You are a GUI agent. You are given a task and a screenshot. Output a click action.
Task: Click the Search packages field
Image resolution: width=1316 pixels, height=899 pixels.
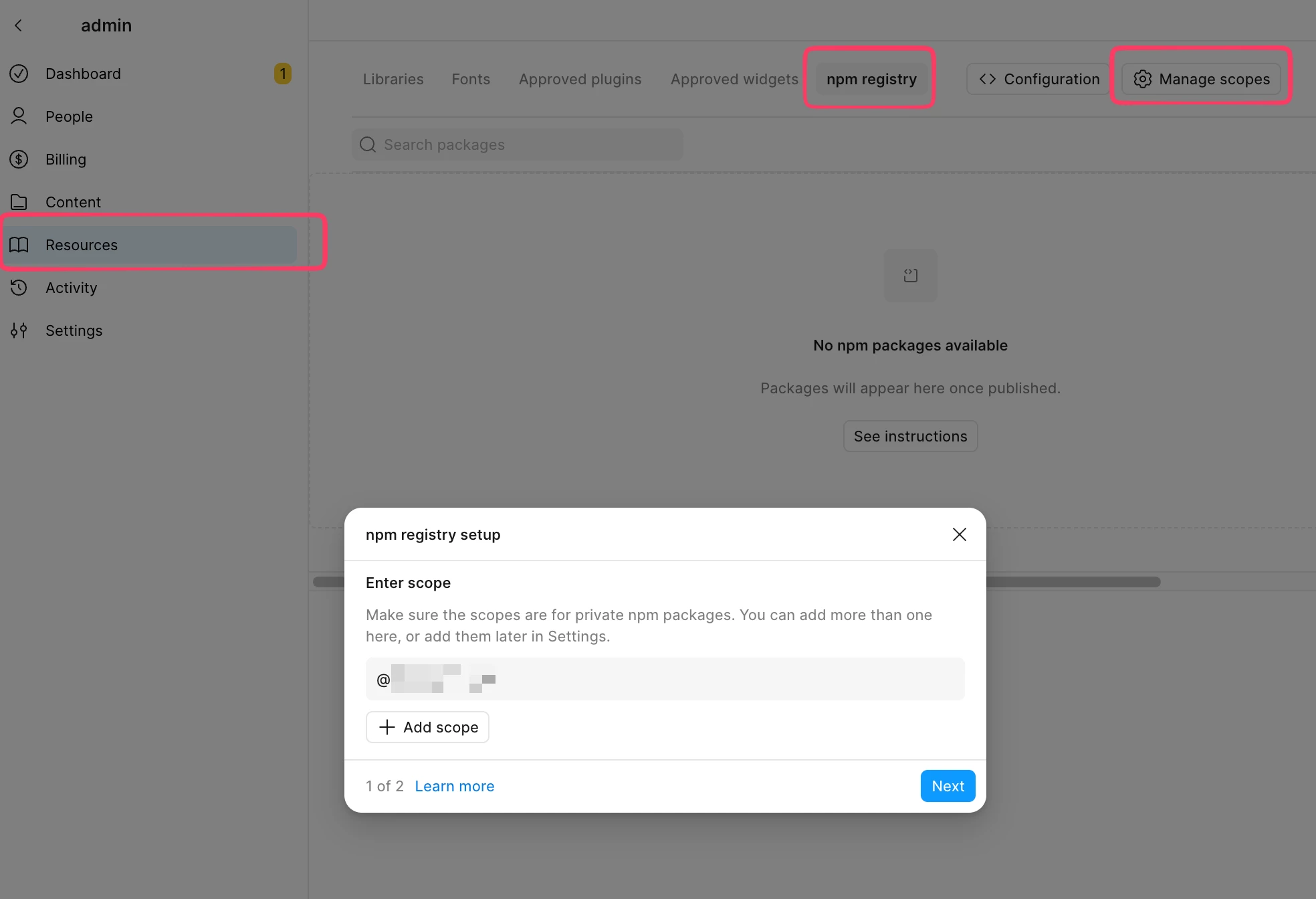pyautogui.click(x=517, y=144)
